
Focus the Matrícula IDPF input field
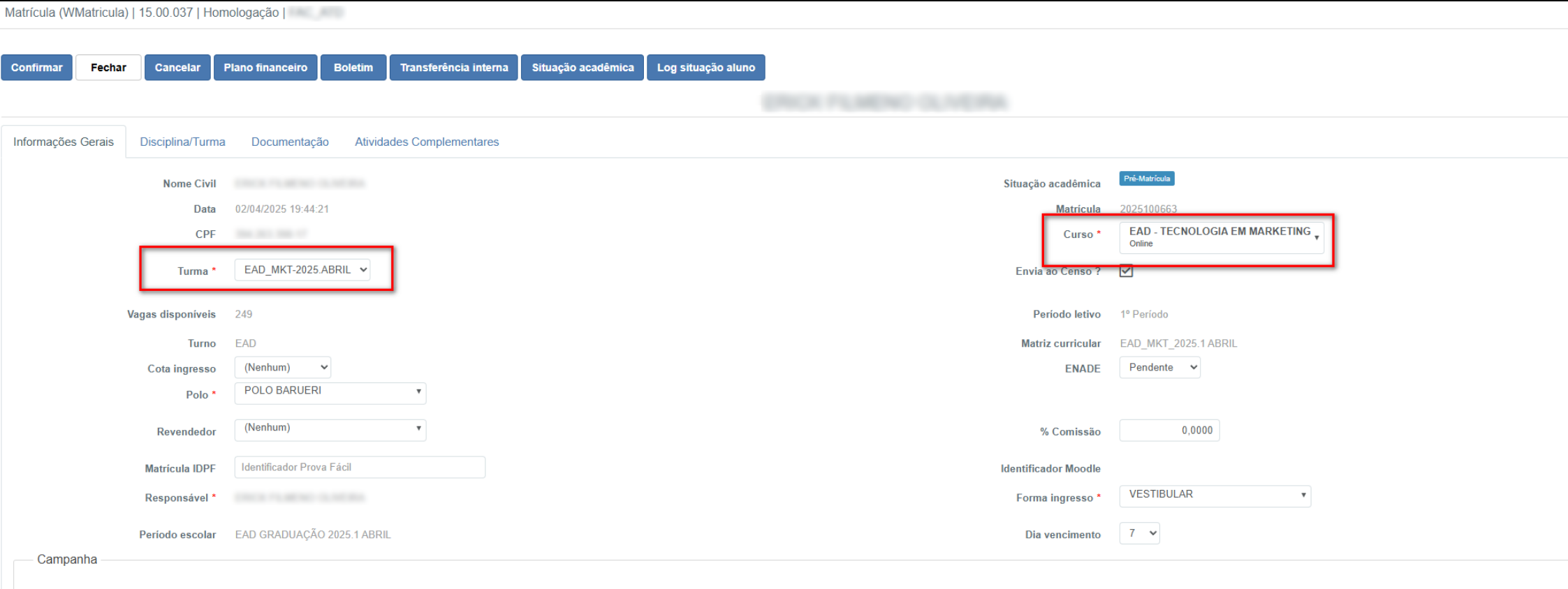click(360, 468)
